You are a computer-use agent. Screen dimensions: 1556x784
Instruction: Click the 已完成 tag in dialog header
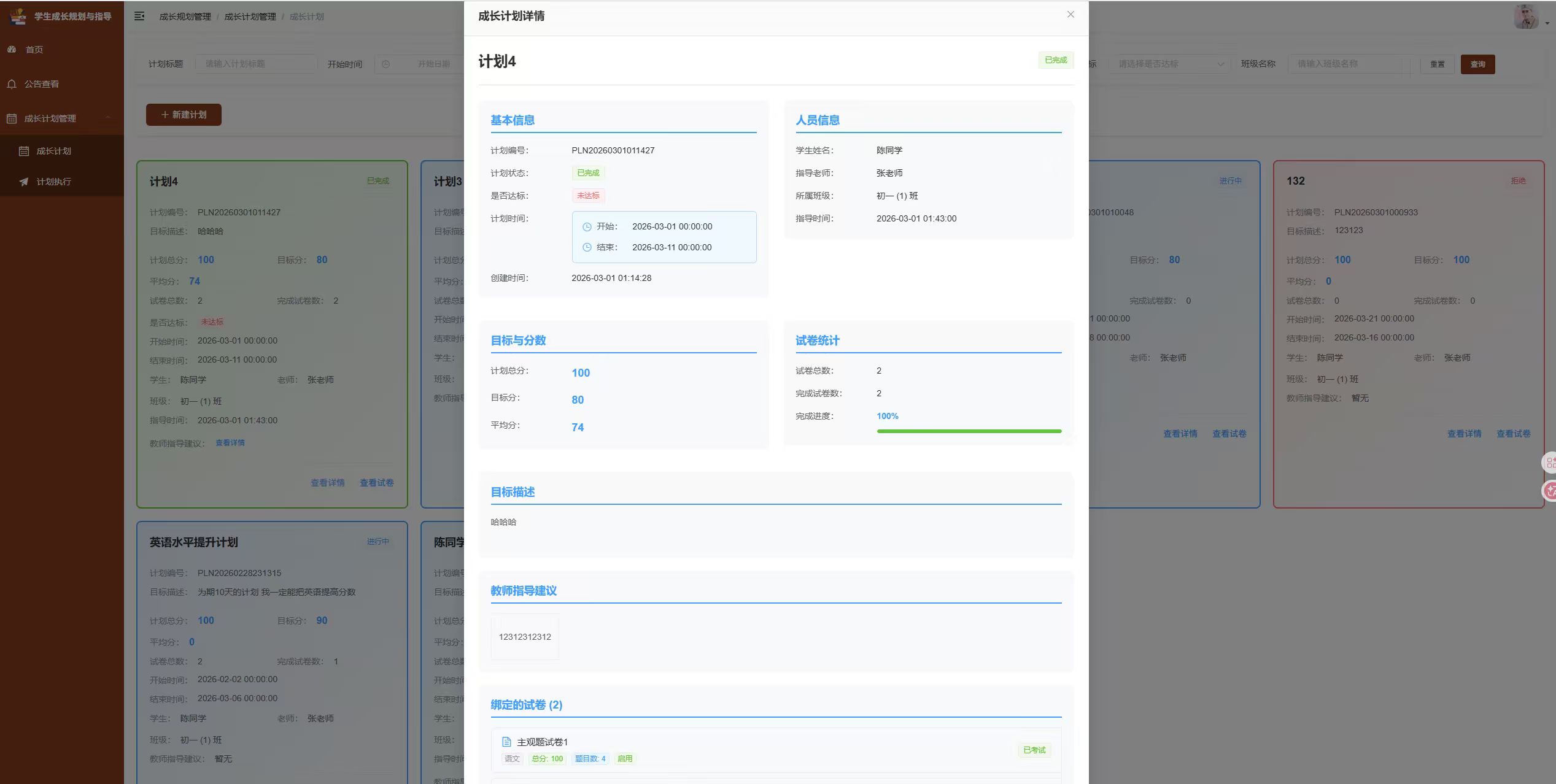1056,60
